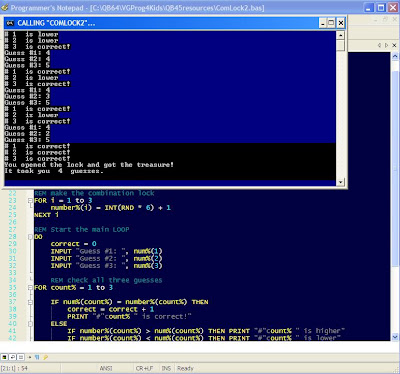Click the INPUT "Guess #1:" code line
This screenshot has width=400, height=374.
pos(107,251)
